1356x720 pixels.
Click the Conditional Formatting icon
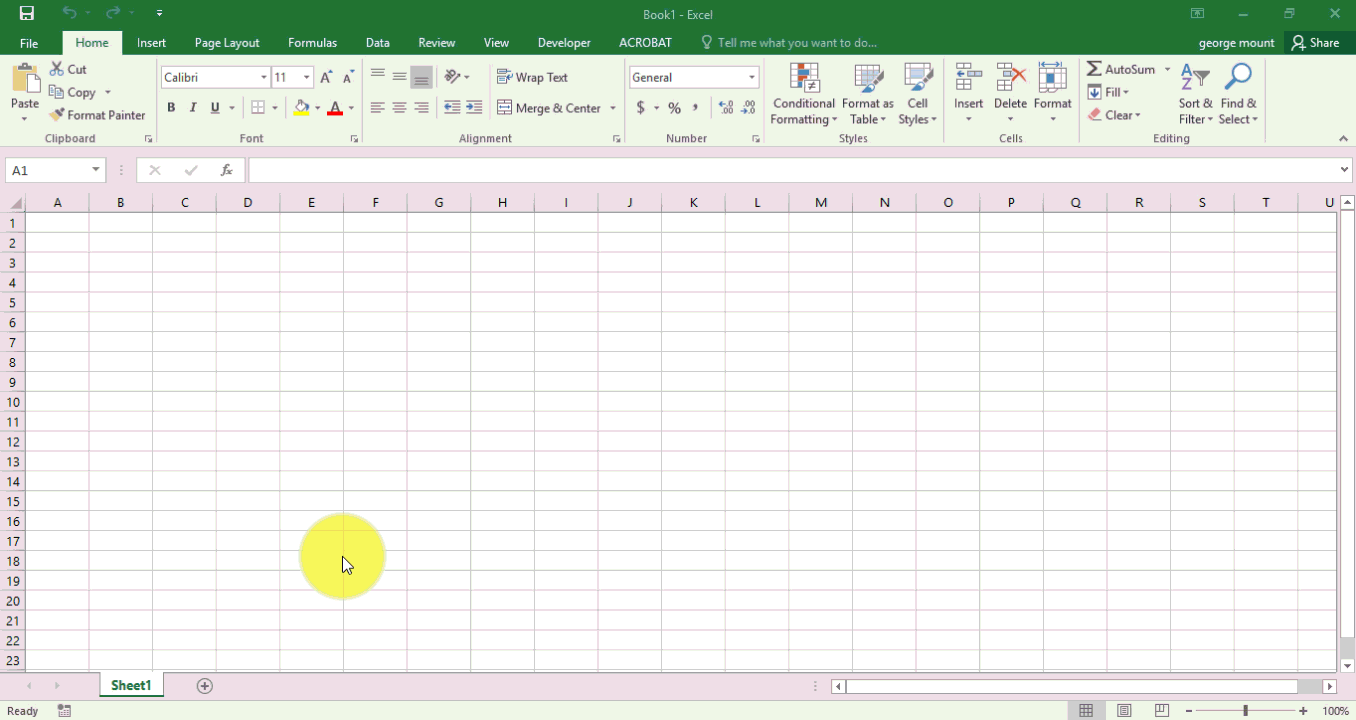pos(804,78)
